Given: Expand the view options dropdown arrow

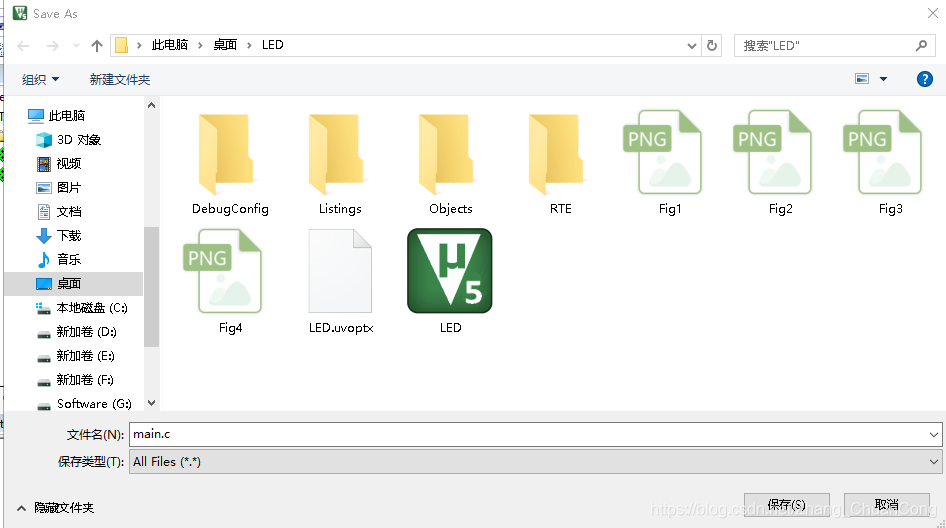Looking at the screenshot, I should coord(883,79).
